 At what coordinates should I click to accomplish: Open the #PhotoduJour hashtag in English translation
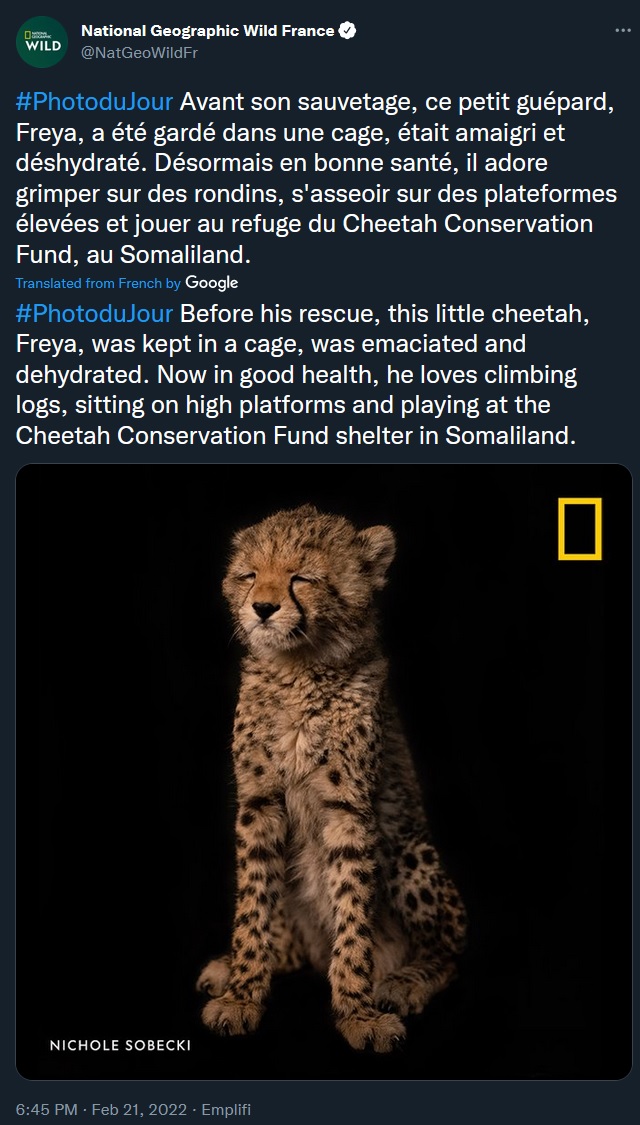coord(94,314)
